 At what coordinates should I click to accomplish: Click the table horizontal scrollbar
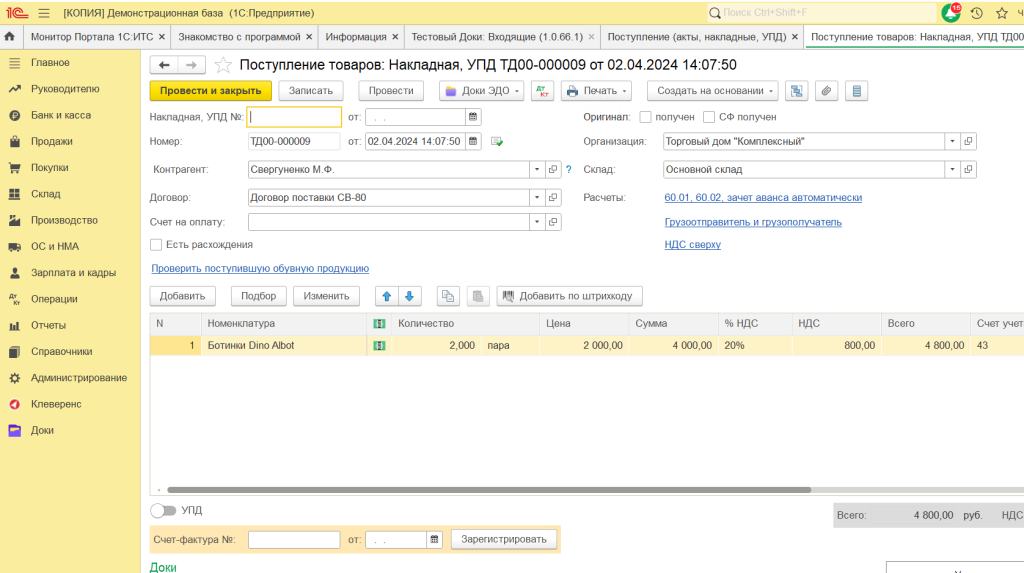pyautogui.click(x=488, y=489)
